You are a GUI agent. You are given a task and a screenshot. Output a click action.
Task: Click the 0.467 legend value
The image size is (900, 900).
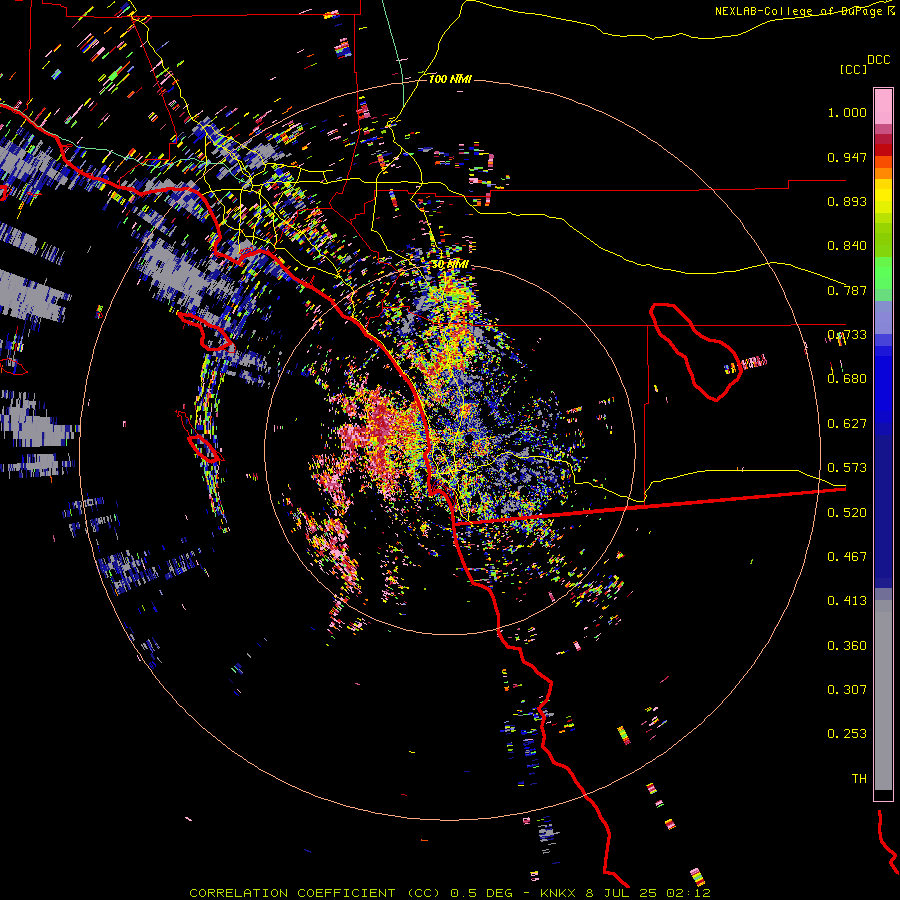(x=847, y=557)
